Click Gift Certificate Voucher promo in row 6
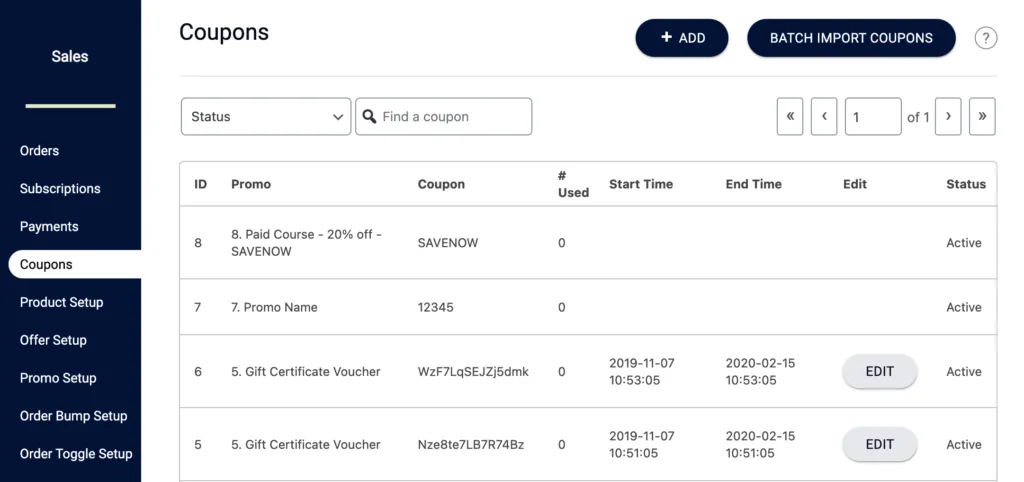 tap(306, 372)
